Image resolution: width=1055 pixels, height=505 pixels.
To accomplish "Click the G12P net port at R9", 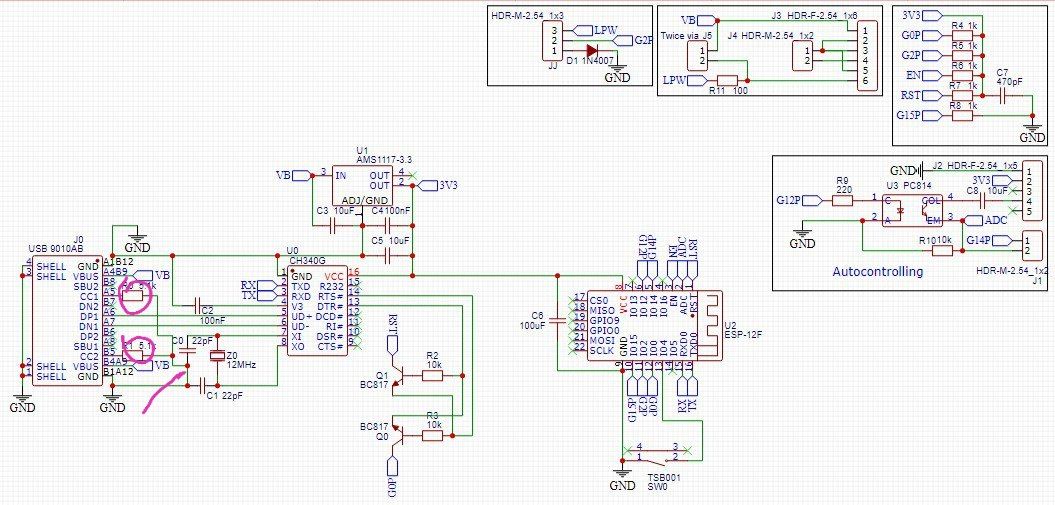I will pos(798,199).
